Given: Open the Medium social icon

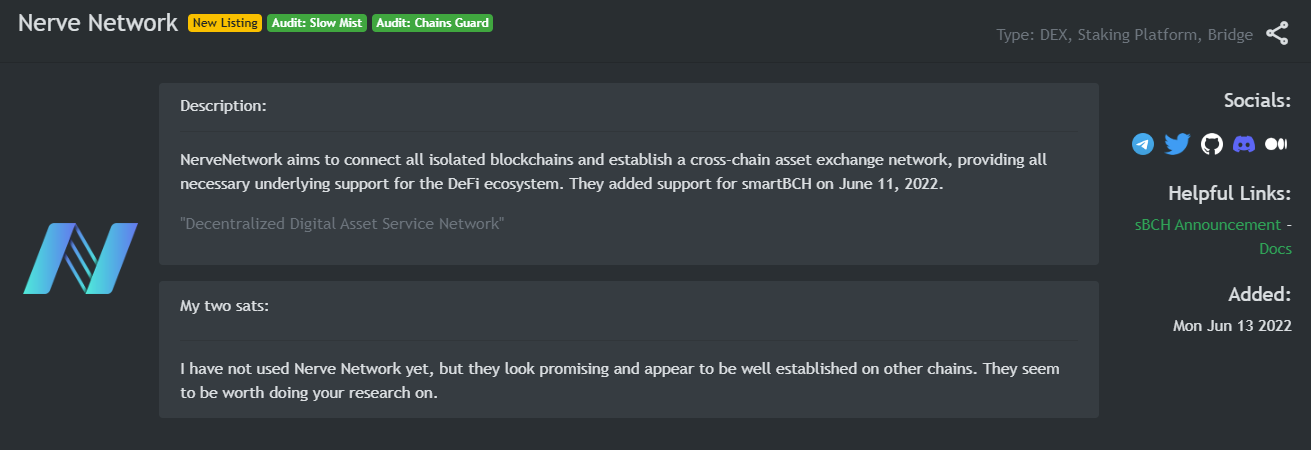Looking at the screenshot, I should [x=1277, y=144].
